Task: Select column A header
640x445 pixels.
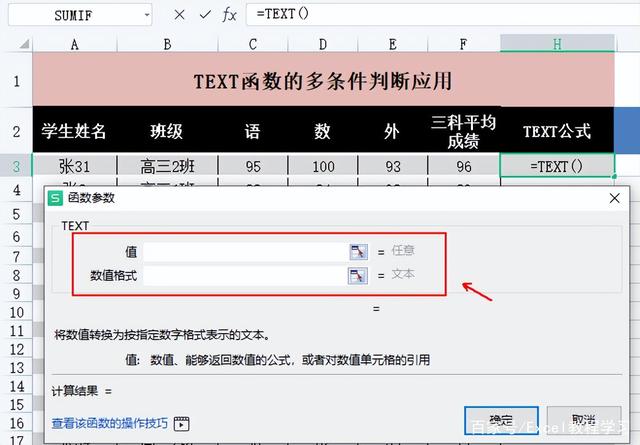Action: [75, 44]
